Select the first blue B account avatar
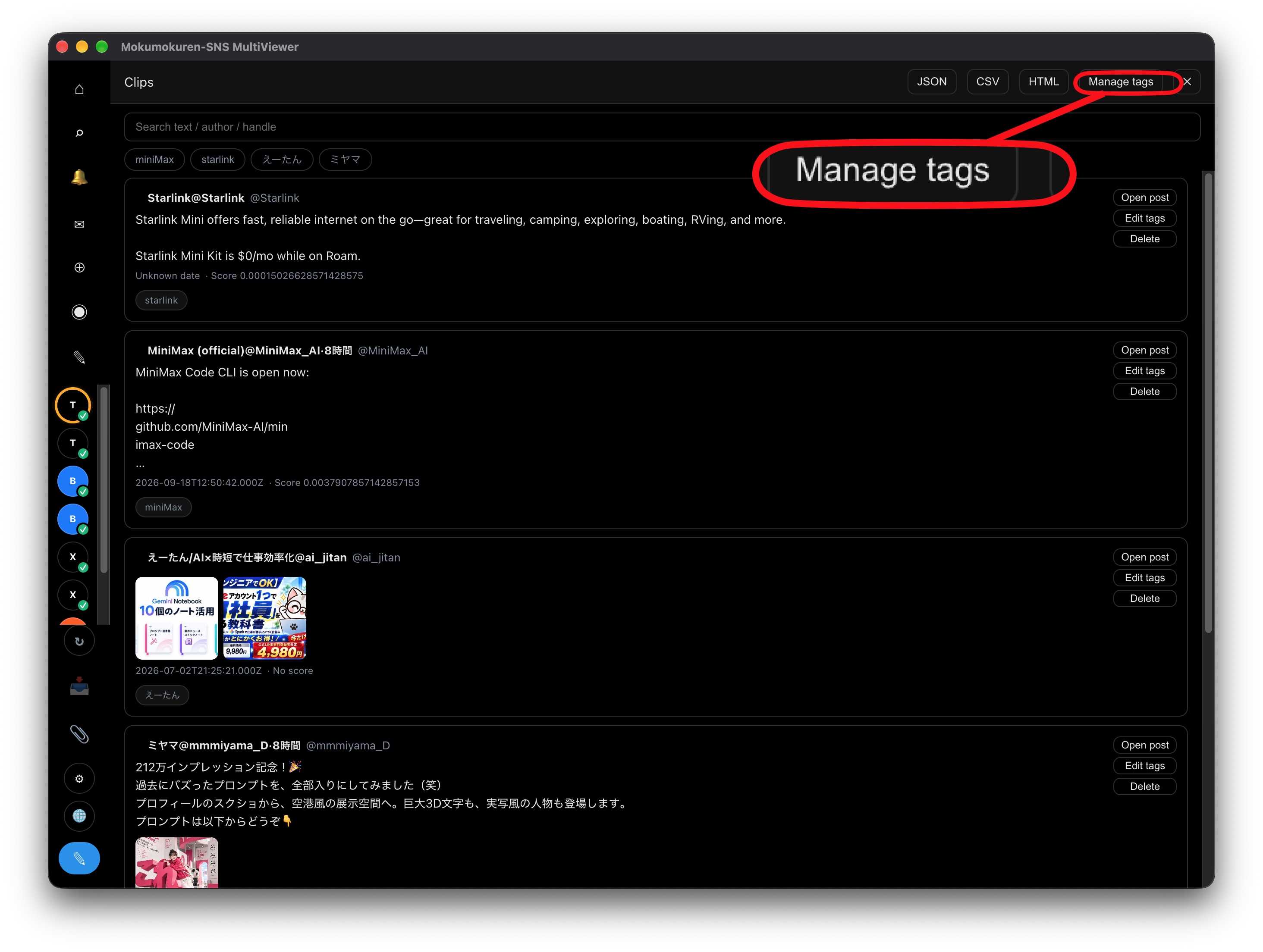 point(73,481)
